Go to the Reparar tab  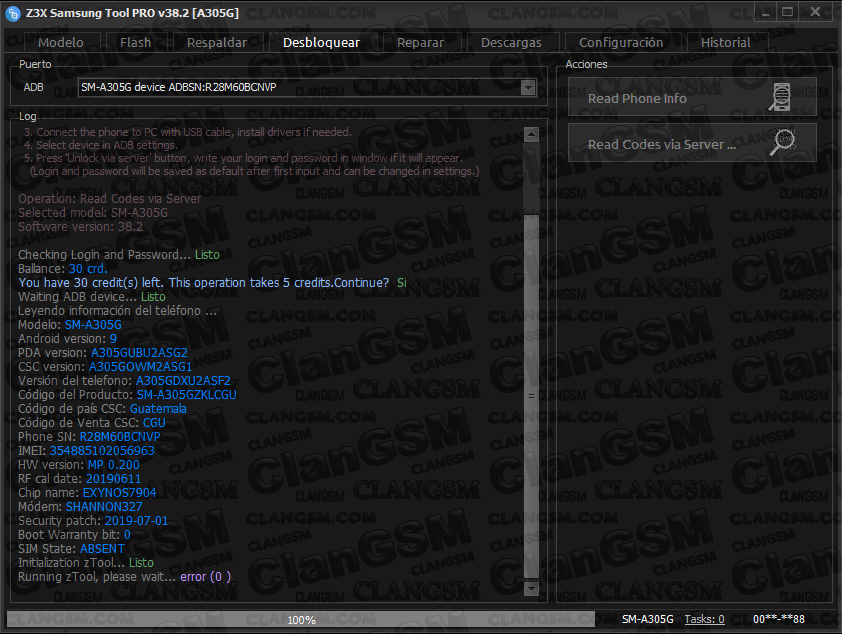tap(421, 42)
